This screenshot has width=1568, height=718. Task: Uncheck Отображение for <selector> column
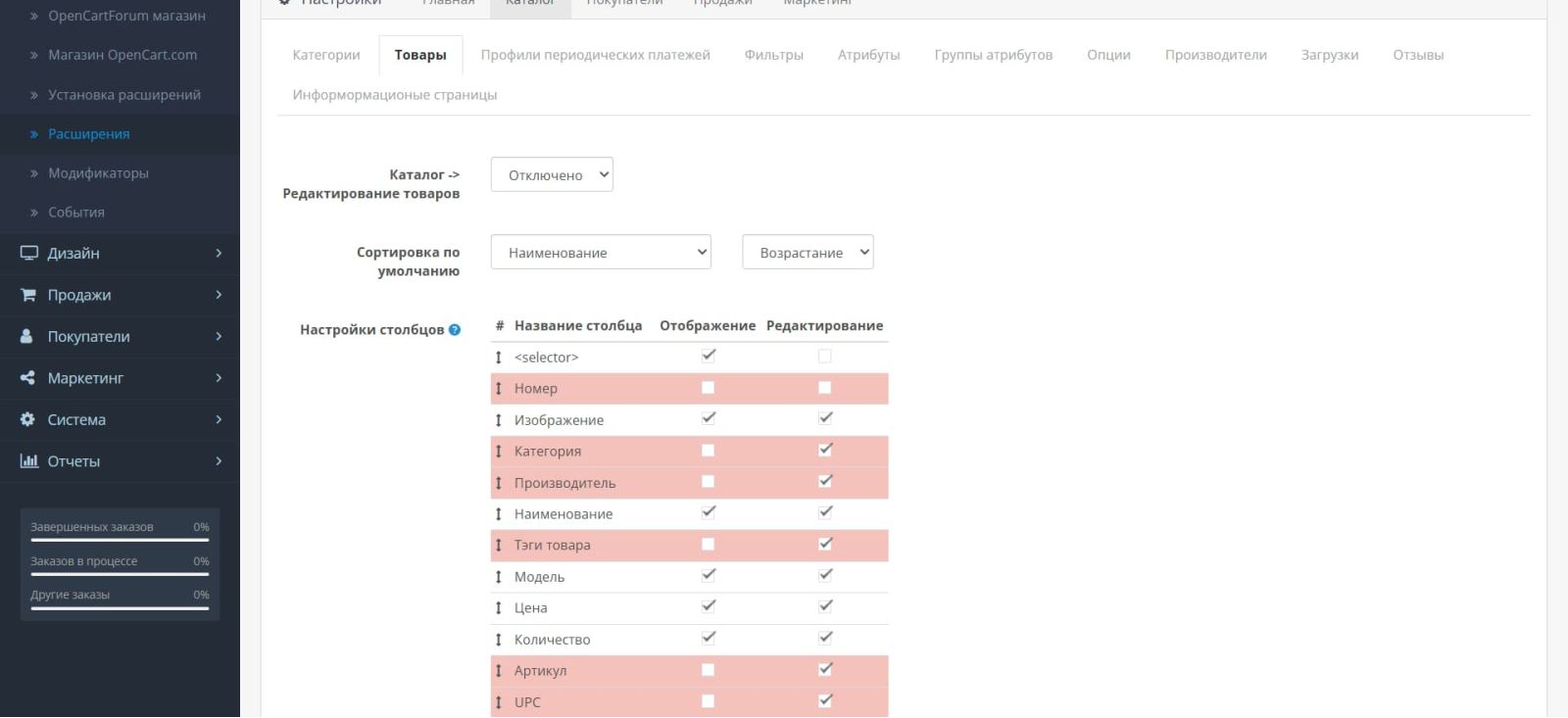(709, 356)
